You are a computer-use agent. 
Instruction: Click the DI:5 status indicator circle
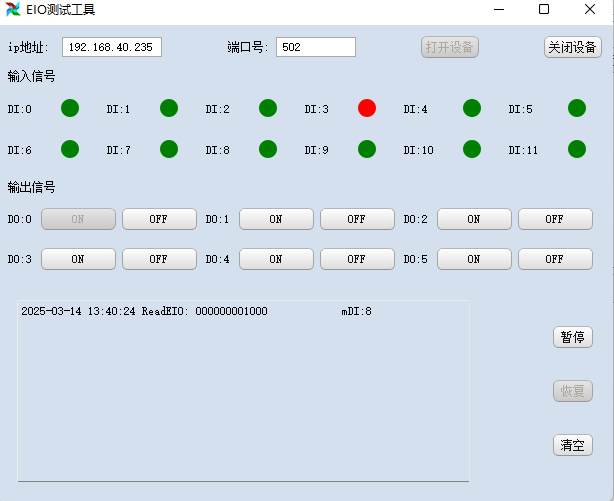pos(576,108)
